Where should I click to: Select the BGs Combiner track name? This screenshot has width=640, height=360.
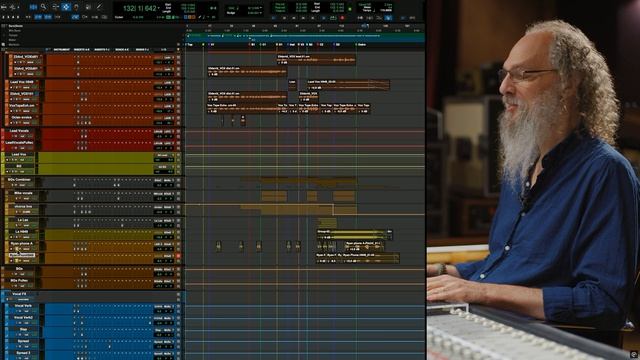pos(19,180)
